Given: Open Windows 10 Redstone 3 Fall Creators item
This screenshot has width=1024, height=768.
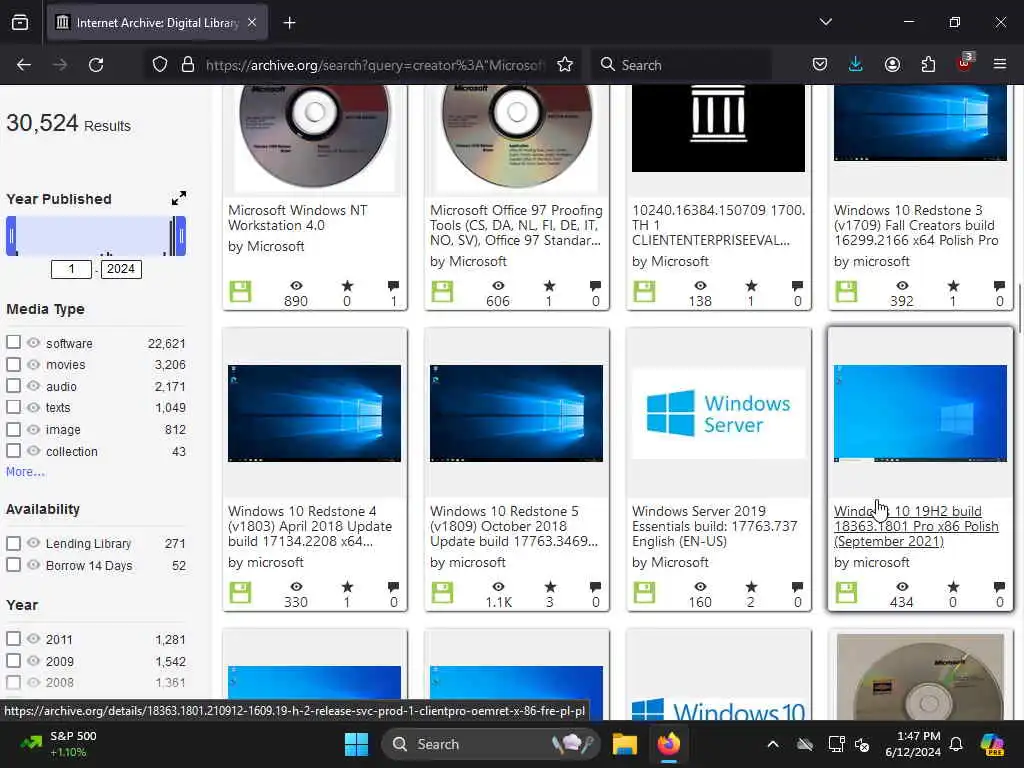Looking at the screenshot, I should (916, 225).
